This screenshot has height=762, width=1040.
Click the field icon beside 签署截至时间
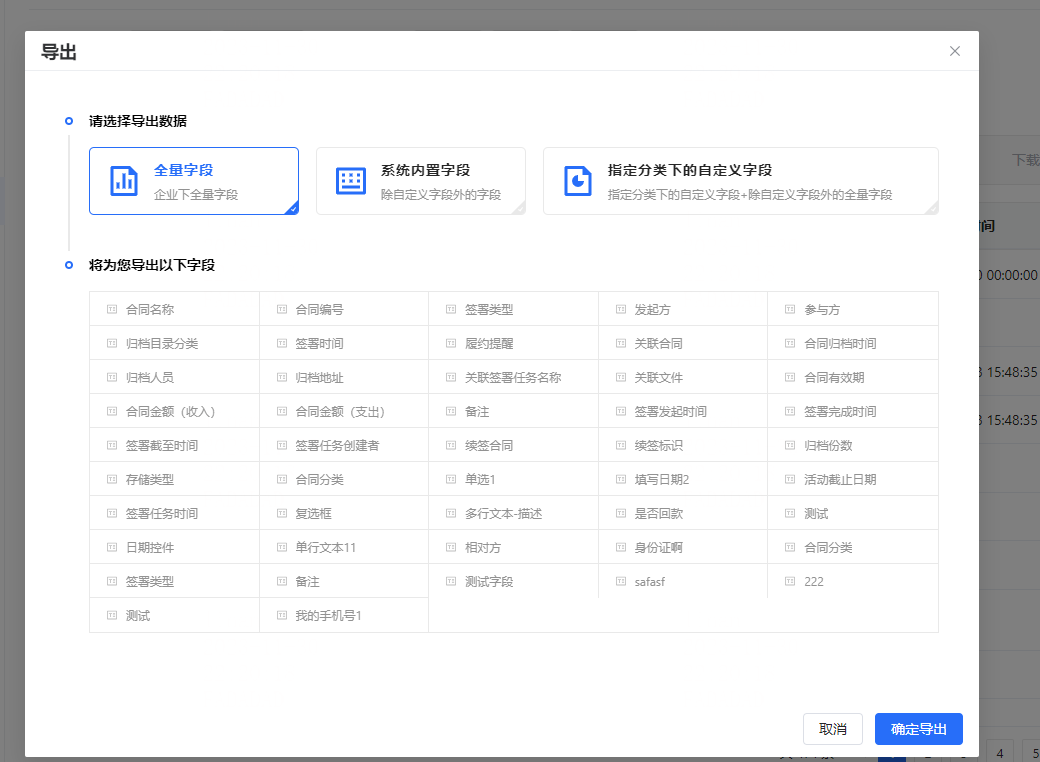[x=112, y=445]
